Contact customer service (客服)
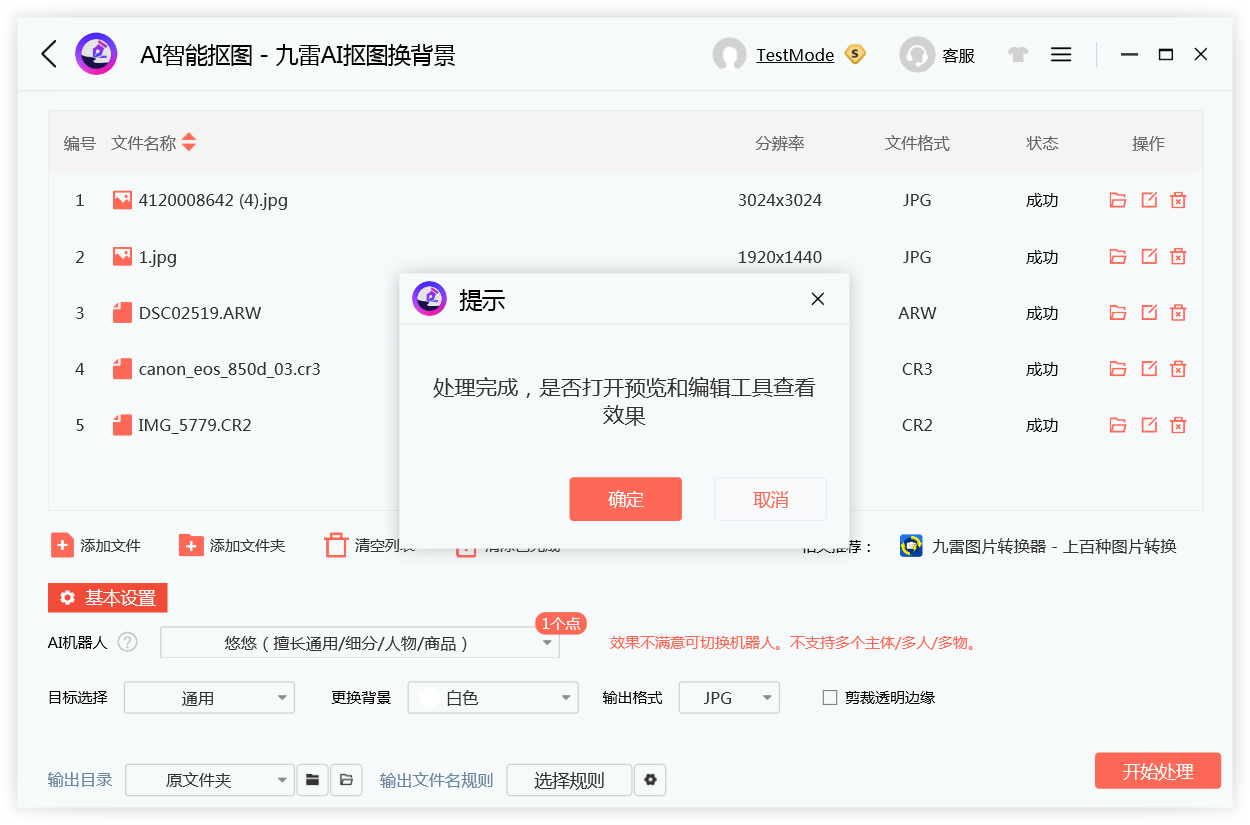 pyautogui.click(x=937, y=55)
